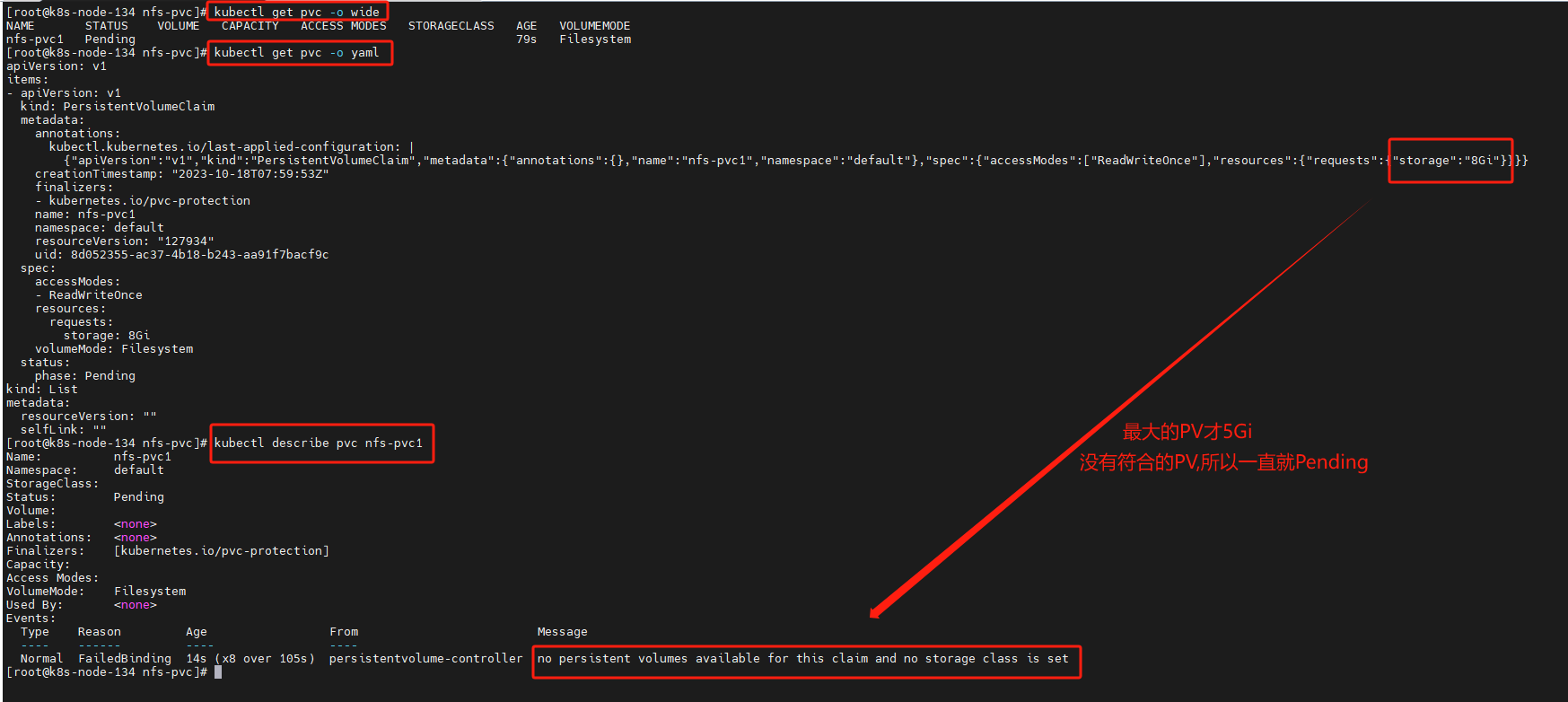Click the Used By <none> value

[x=136, y=604]
